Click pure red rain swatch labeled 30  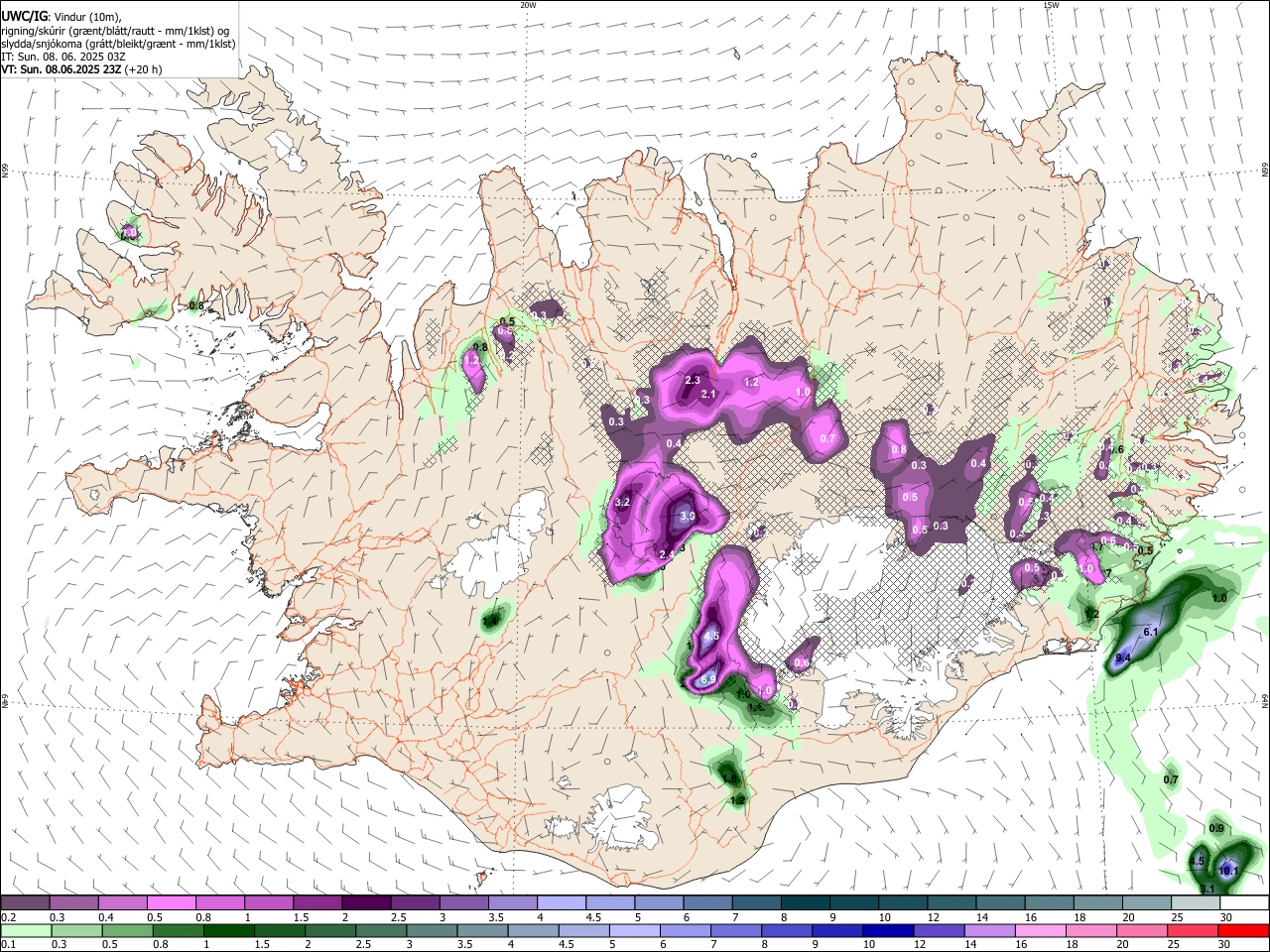point(1242,930)
